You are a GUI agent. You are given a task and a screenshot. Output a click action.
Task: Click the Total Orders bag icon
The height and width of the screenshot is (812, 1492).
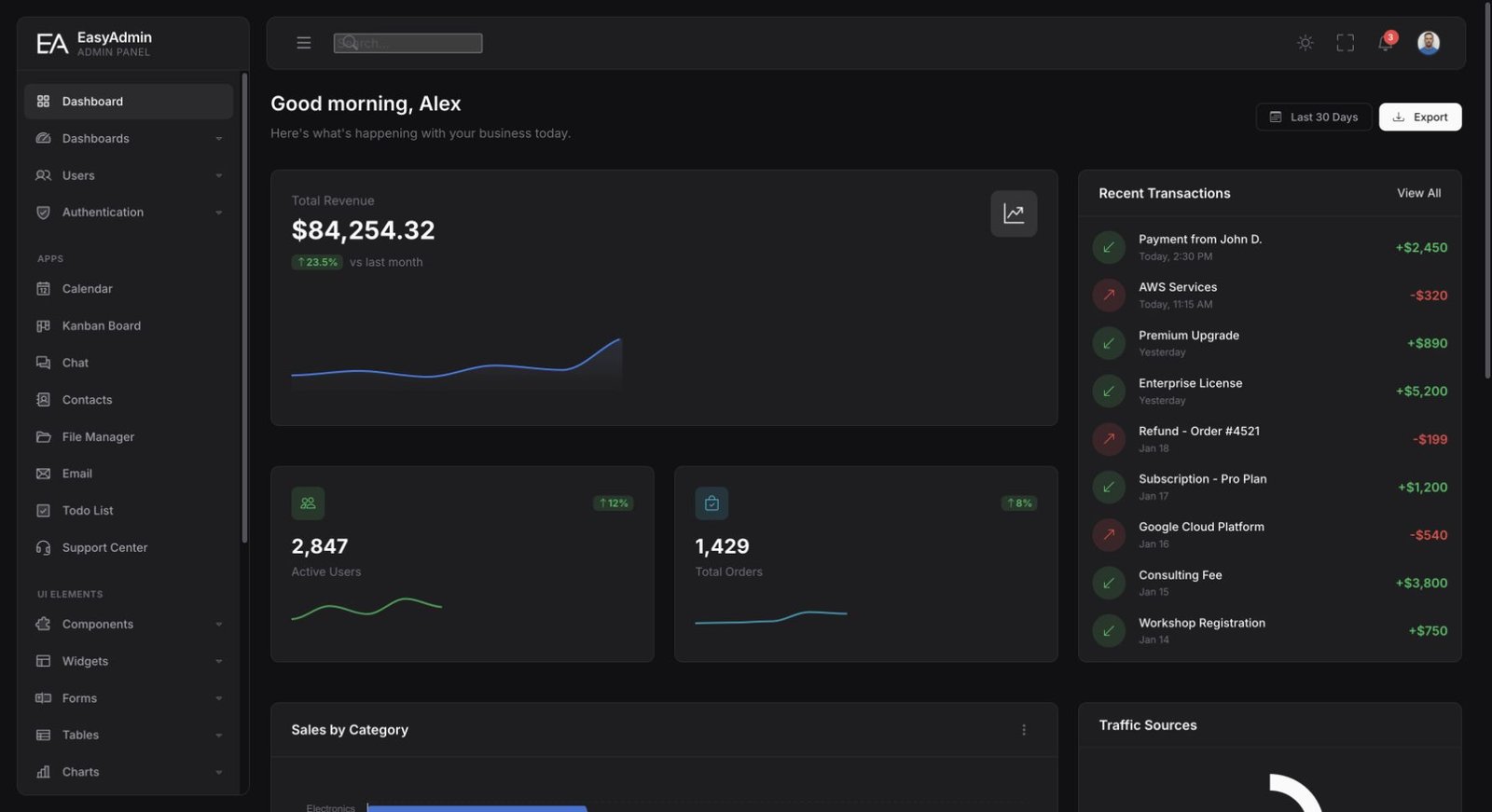711,503
